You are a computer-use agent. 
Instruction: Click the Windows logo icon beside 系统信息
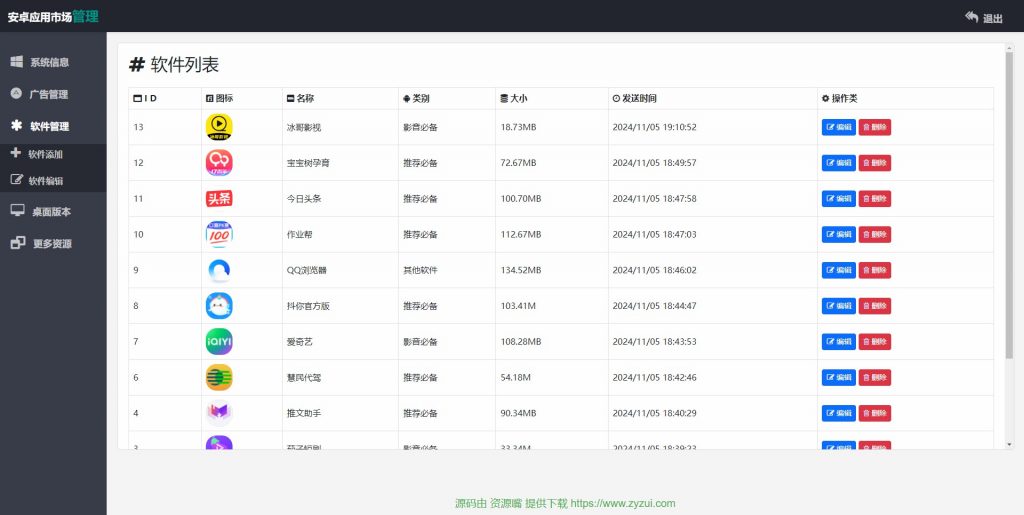17,62
